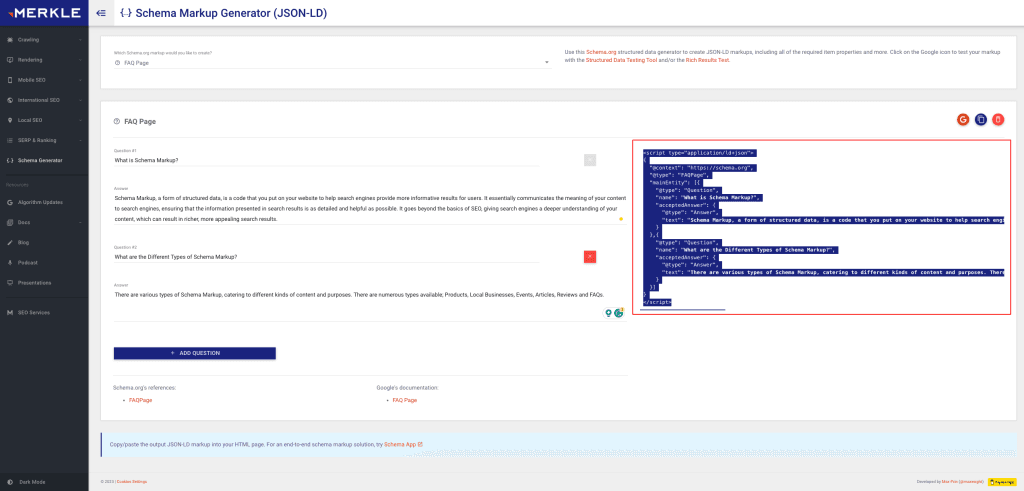Collapse the sidebar with the hamburger arrow icon
1024x491 pixels.
[101, 12]
